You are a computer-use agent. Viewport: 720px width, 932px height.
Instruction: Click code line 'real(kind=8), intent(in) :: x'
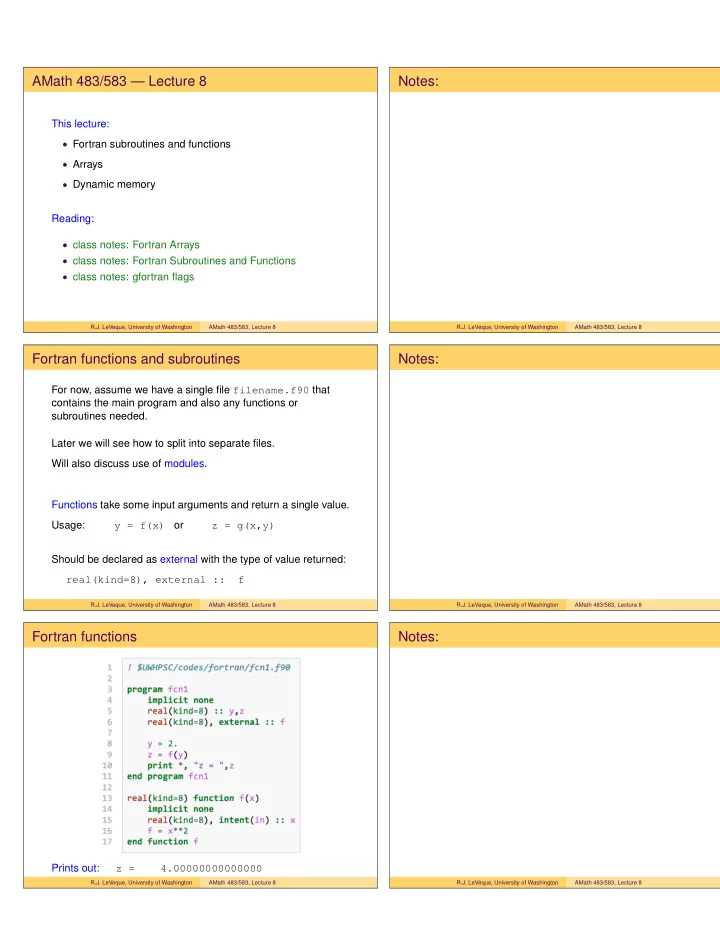pos(221,820)
